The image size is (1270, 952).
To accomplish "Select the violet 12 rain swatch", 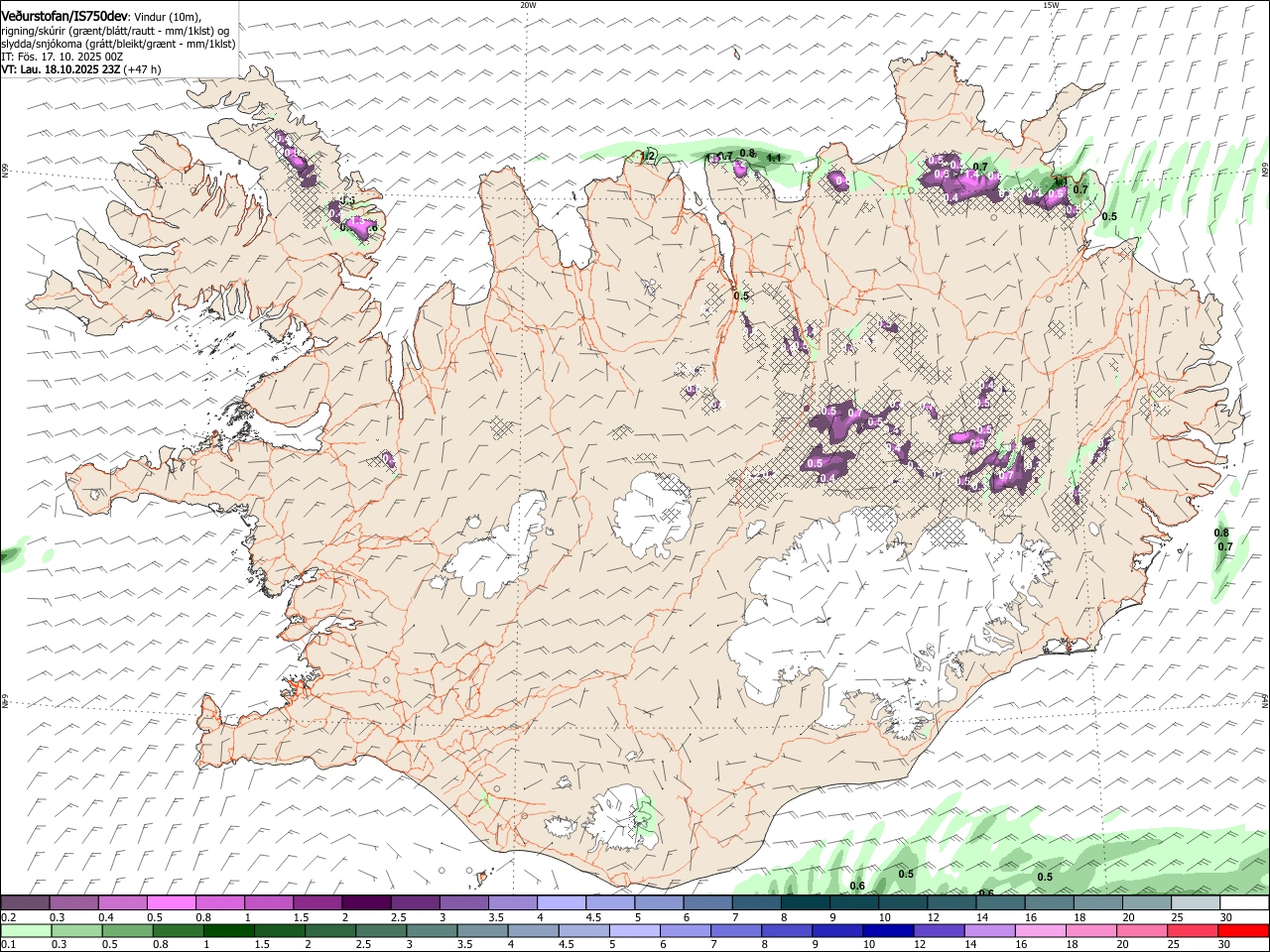I will tap(939, 931).
